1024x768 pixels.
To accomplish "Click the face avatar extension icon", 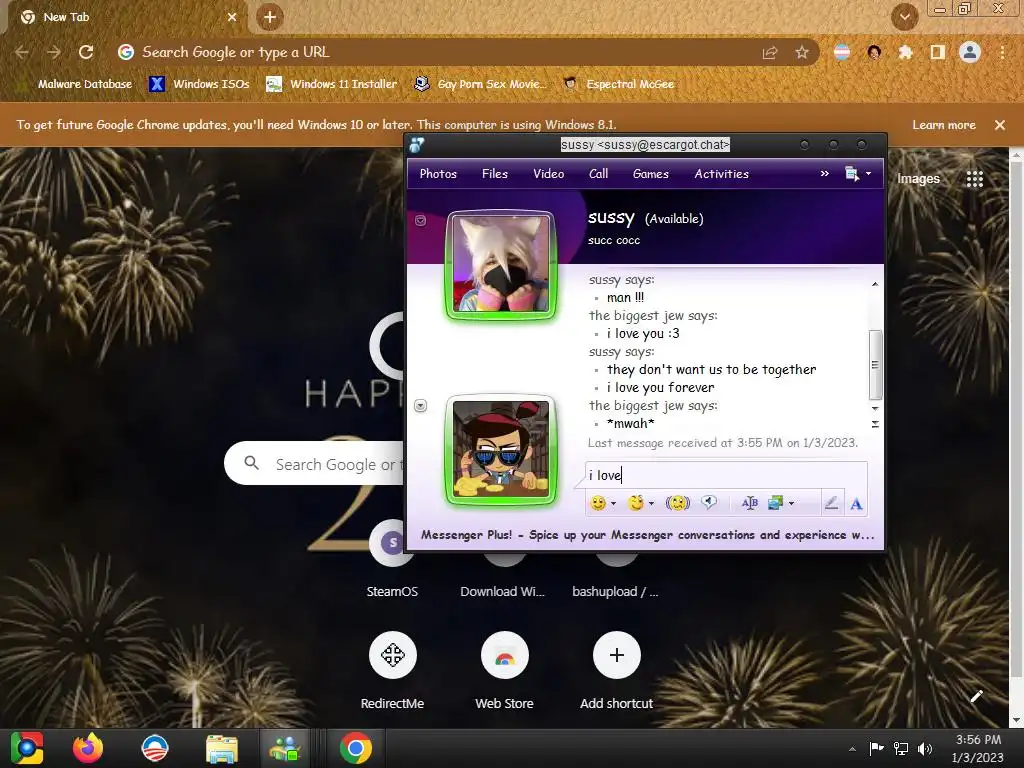I will (x=874, y=52).
